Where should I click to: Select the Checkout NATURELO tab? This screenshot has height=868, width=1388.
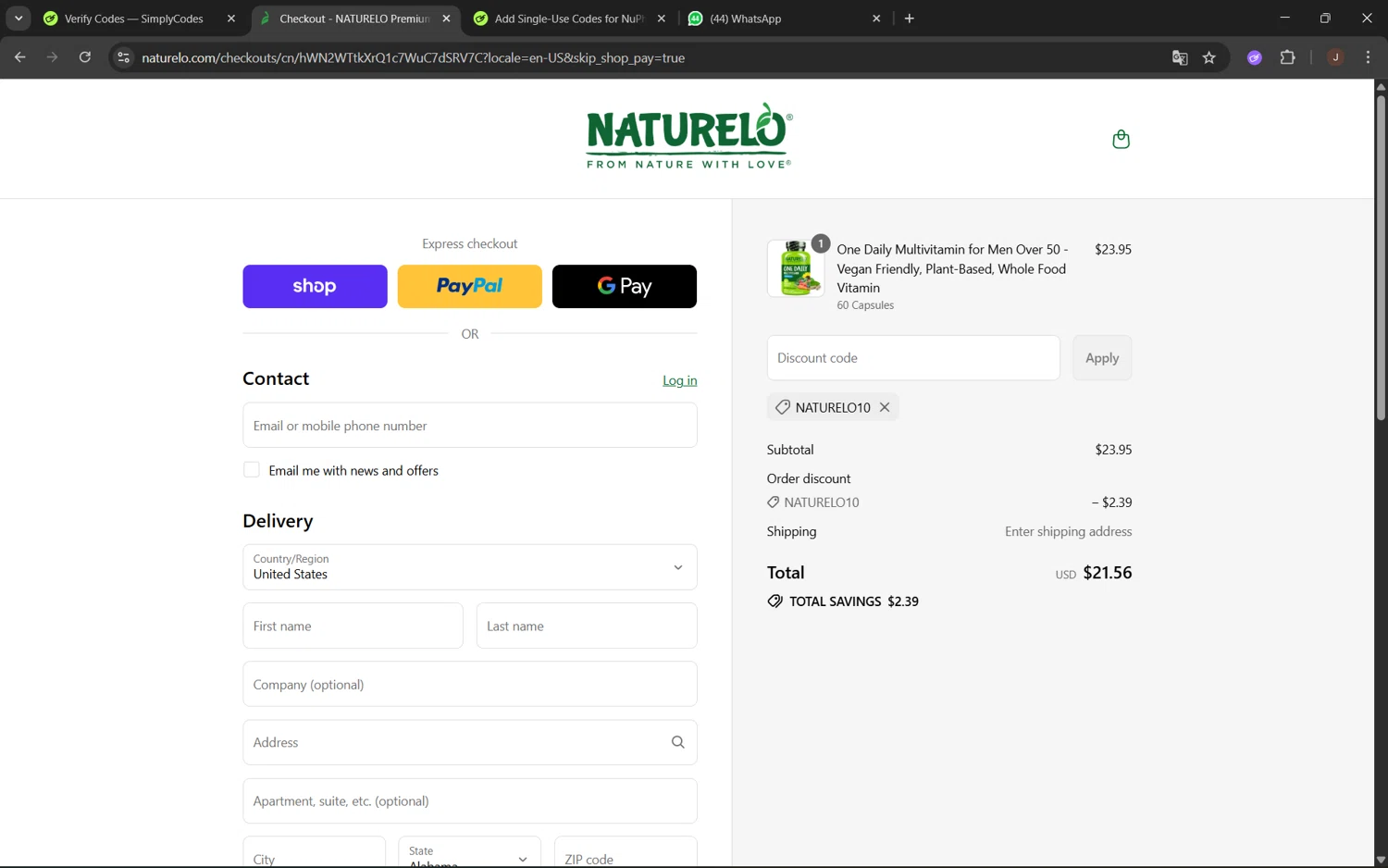pyautogui.click(x=355, y=19)
